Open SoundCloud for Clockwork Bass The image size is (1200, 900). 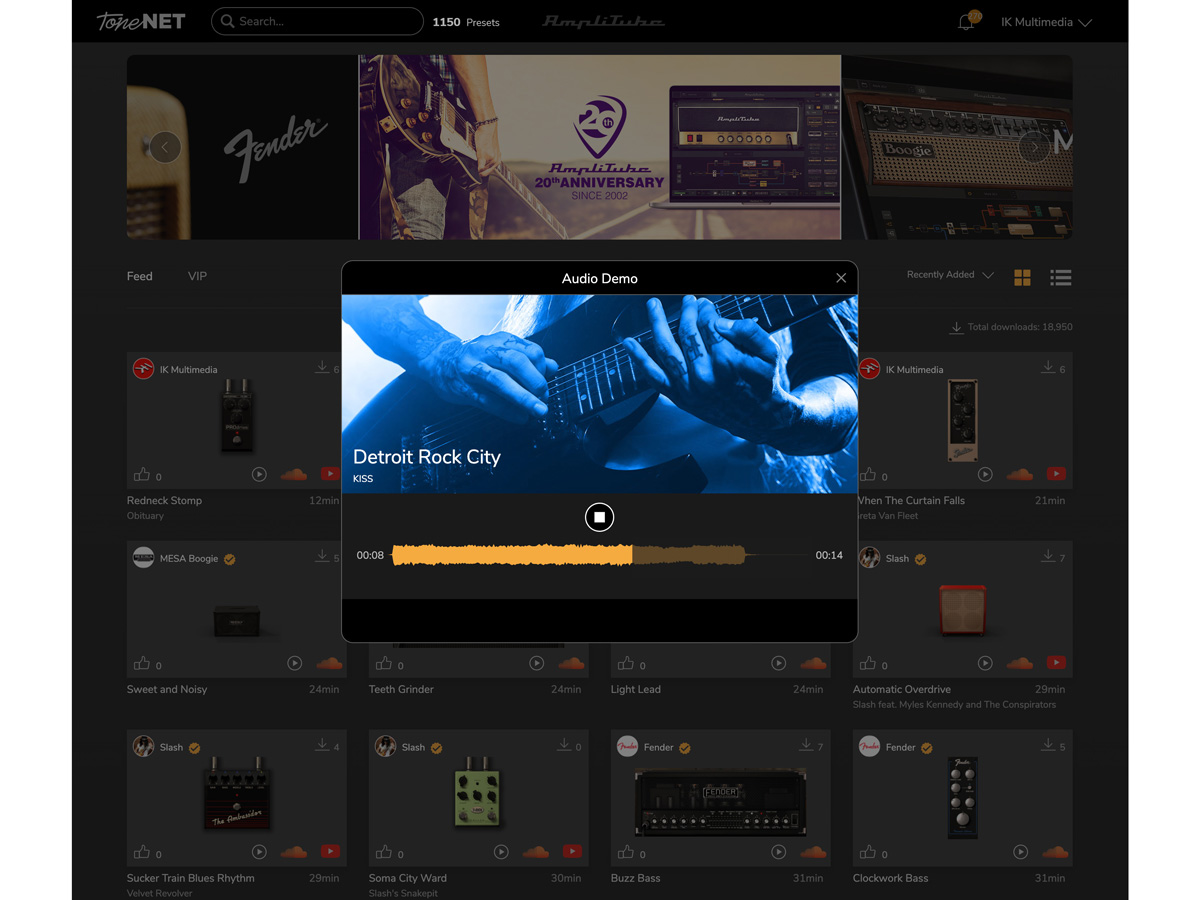coord(1055,852)
